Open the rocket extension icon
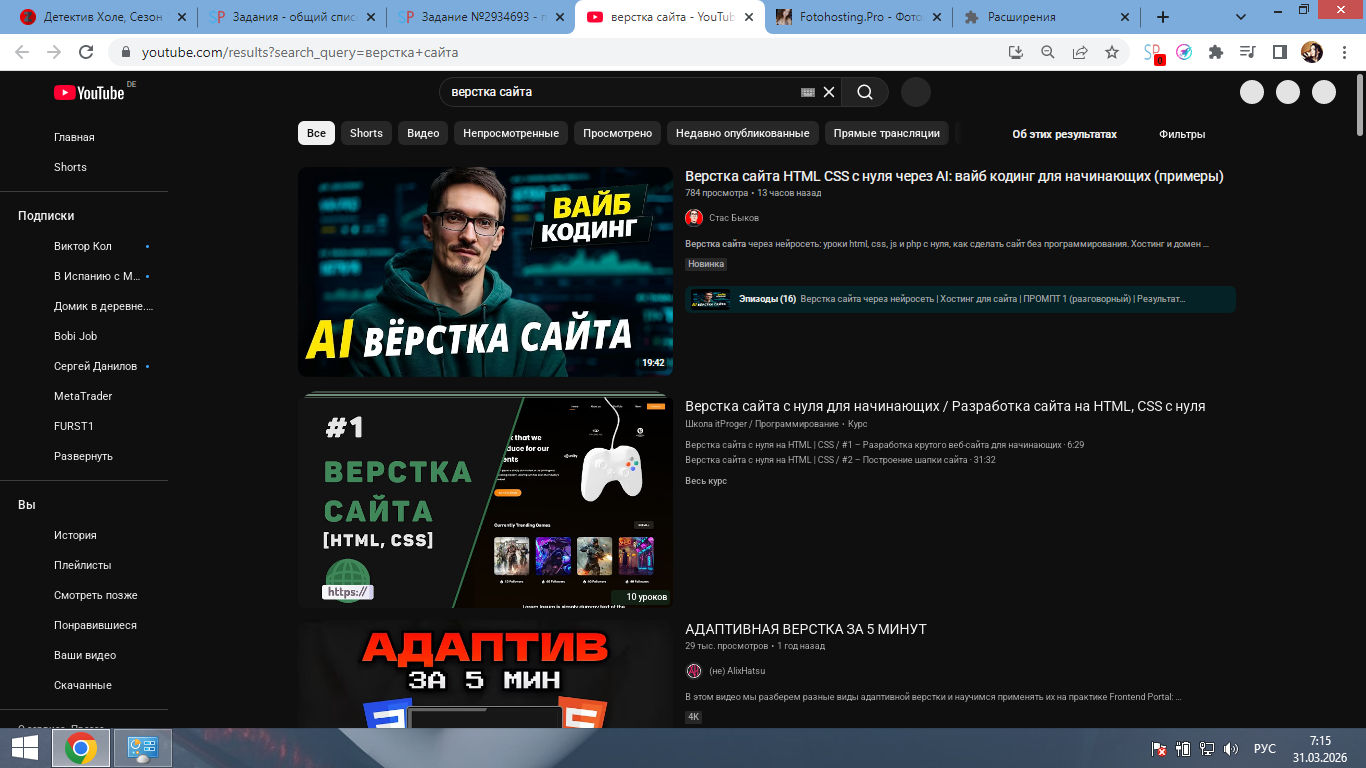 pyautogui.click(x=1184, y=52)
